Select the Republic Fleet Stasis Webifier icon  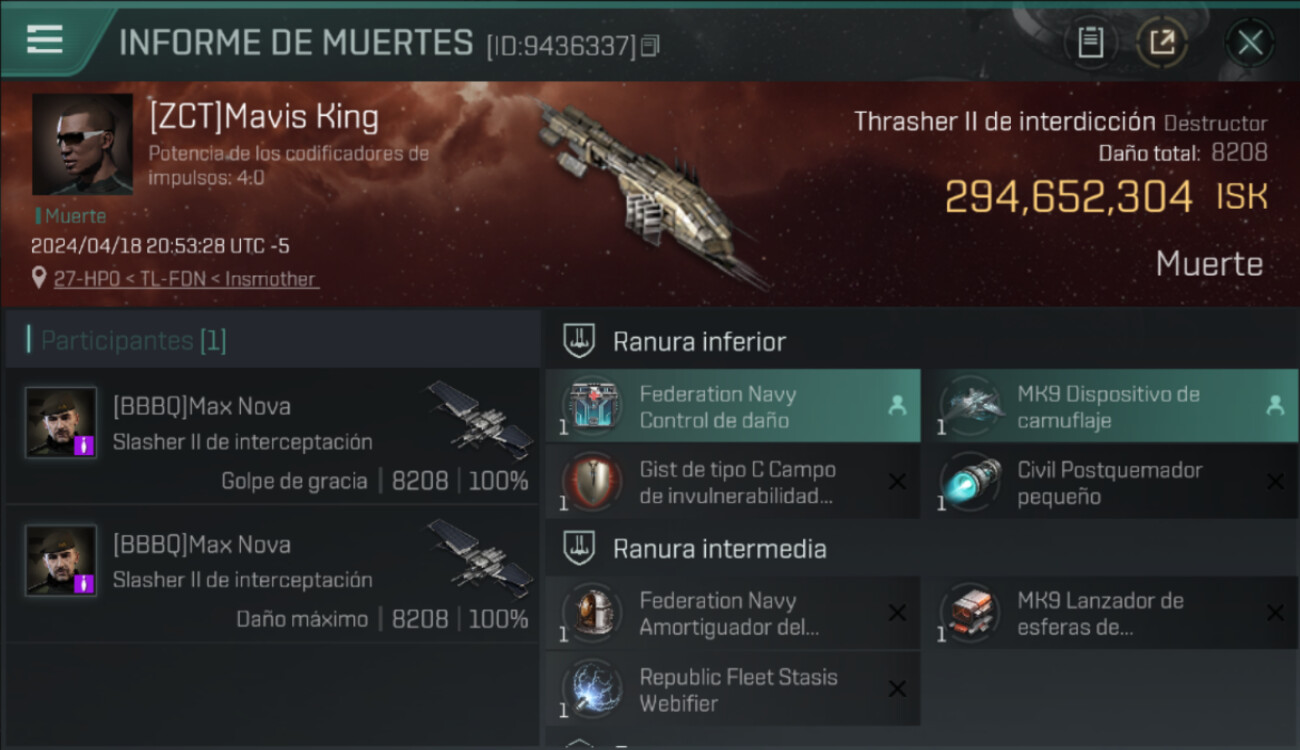pos(591,689)
